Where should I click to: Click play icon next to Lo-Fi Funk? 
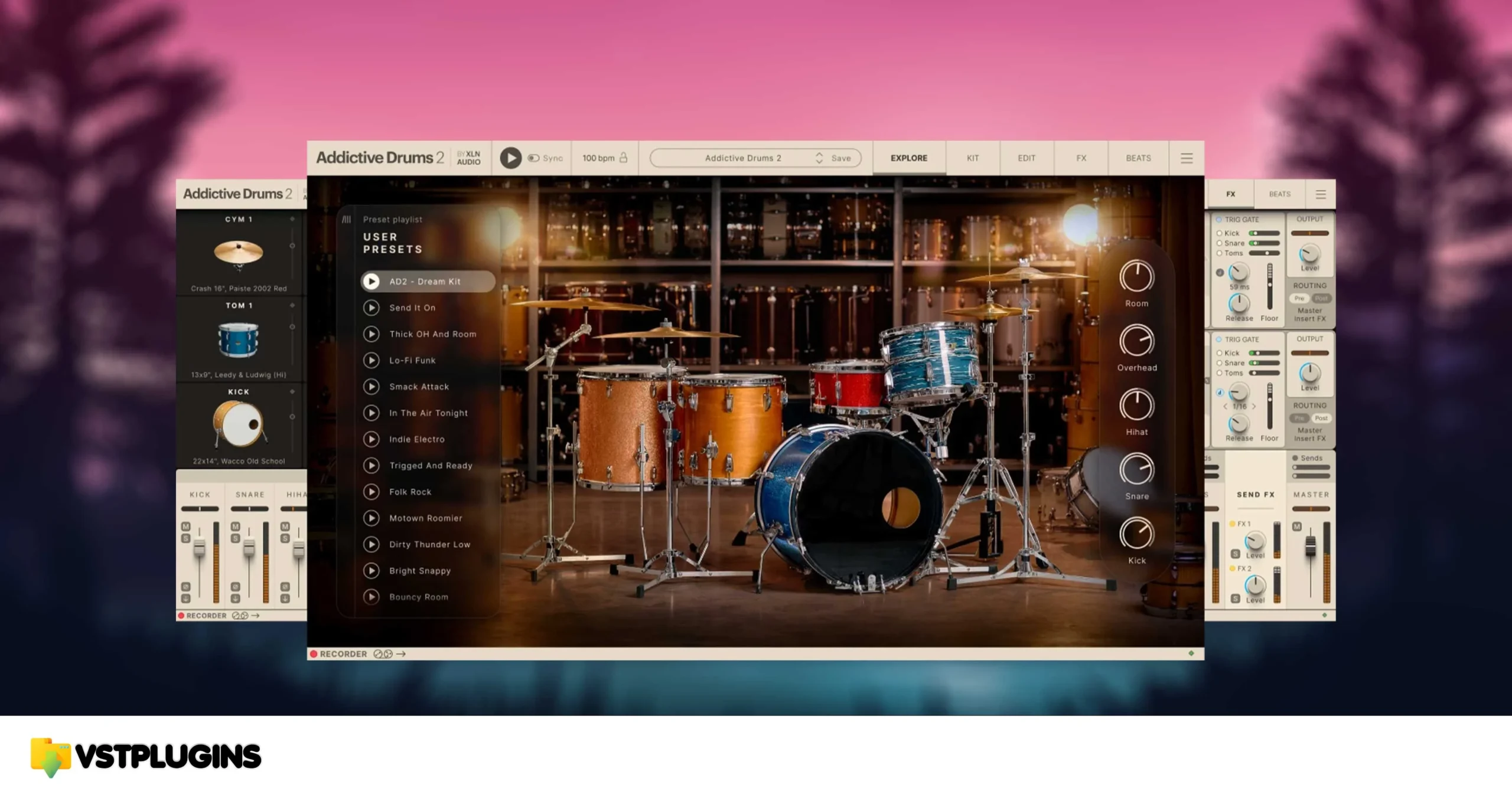click(x=371, y=360)
